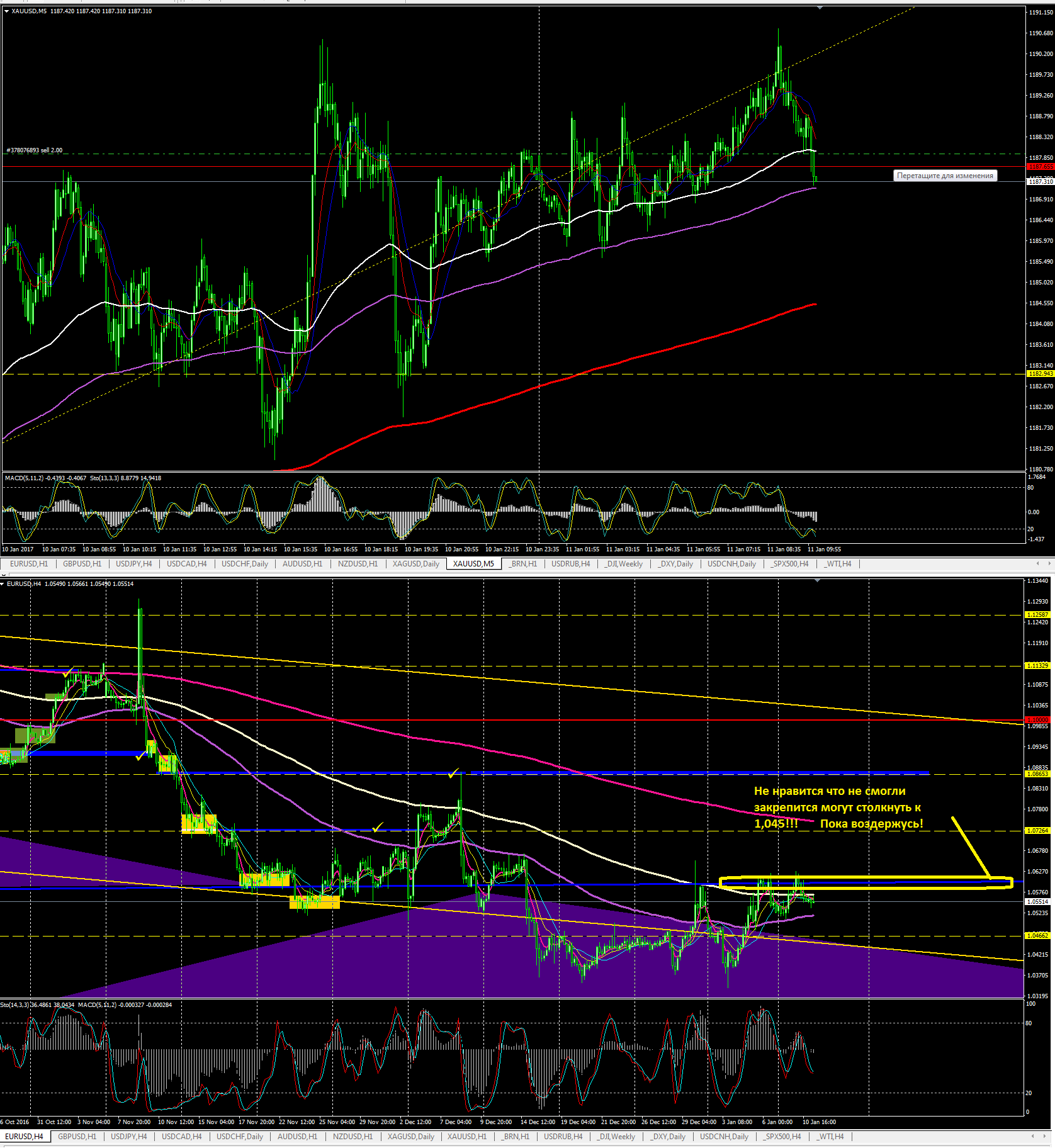Open GBPUSD,H1 tab in the XAUUSD window
Viewport: 1055px width, 1148px height.
point(82,564)
